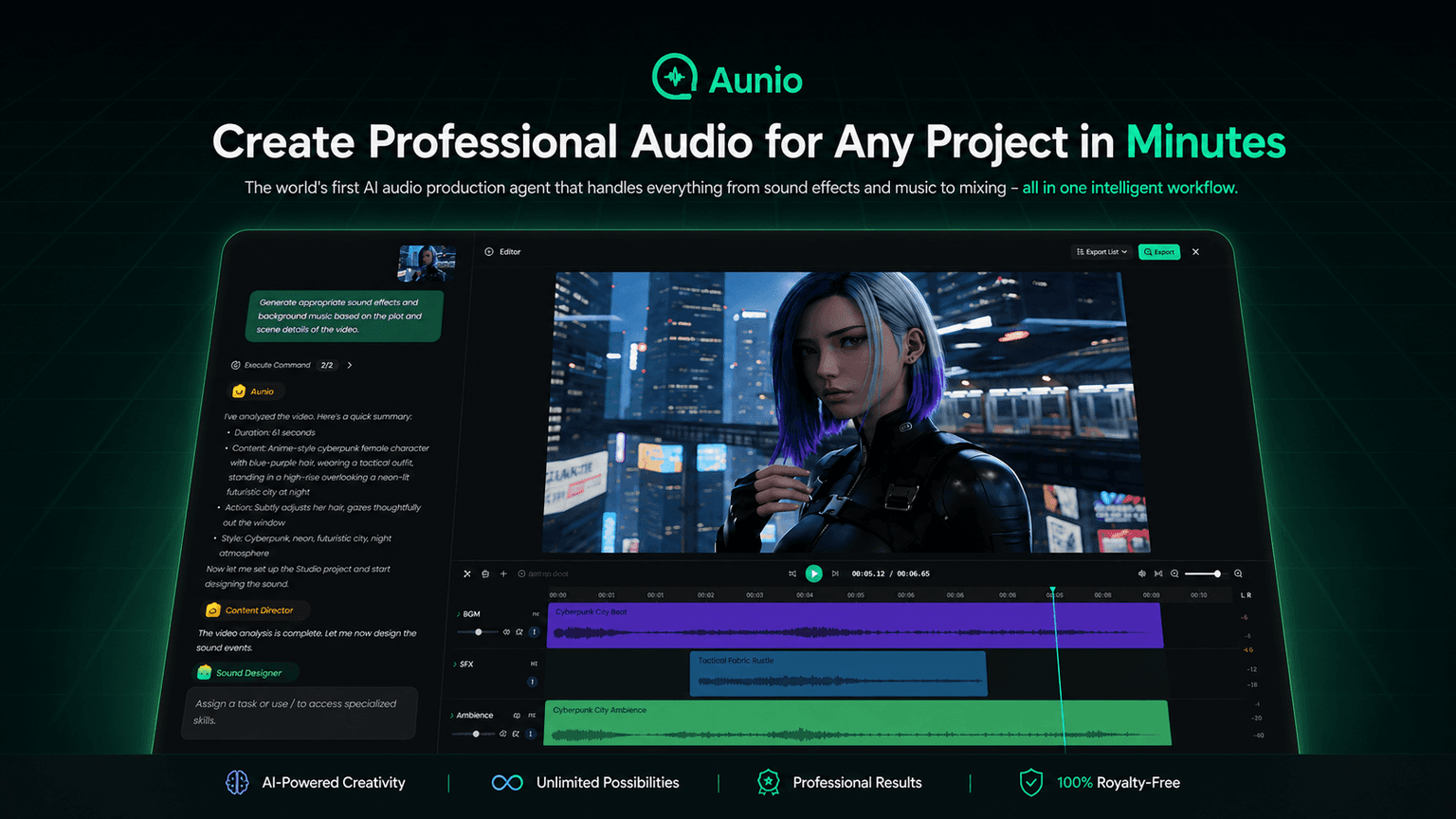Click the fit-to-width icon beside the speaker
This screenshot has width=1456, height=819.
tap(1158, 573)
